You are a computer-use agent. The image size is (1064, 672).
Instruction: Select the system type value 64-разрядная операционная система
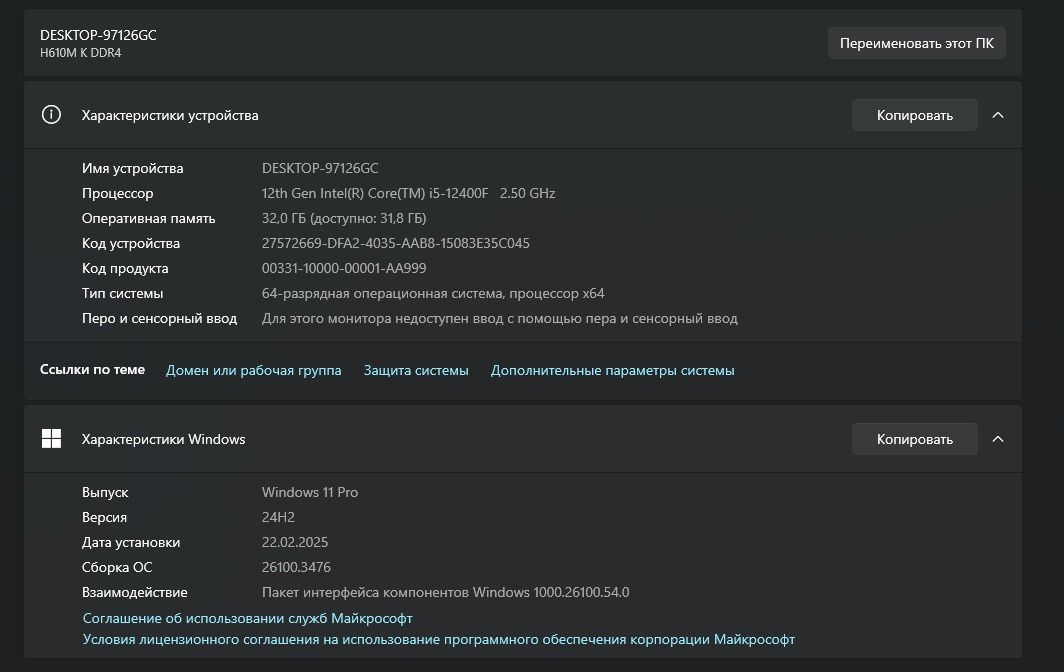point(433,293)
